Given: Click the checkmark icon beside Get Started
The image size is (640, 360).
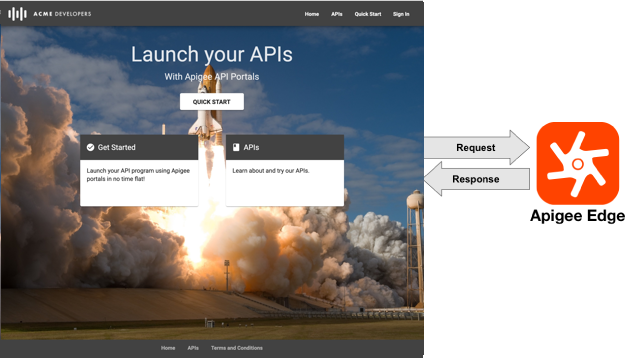Looking at the screenshot, I should [91, 147].
